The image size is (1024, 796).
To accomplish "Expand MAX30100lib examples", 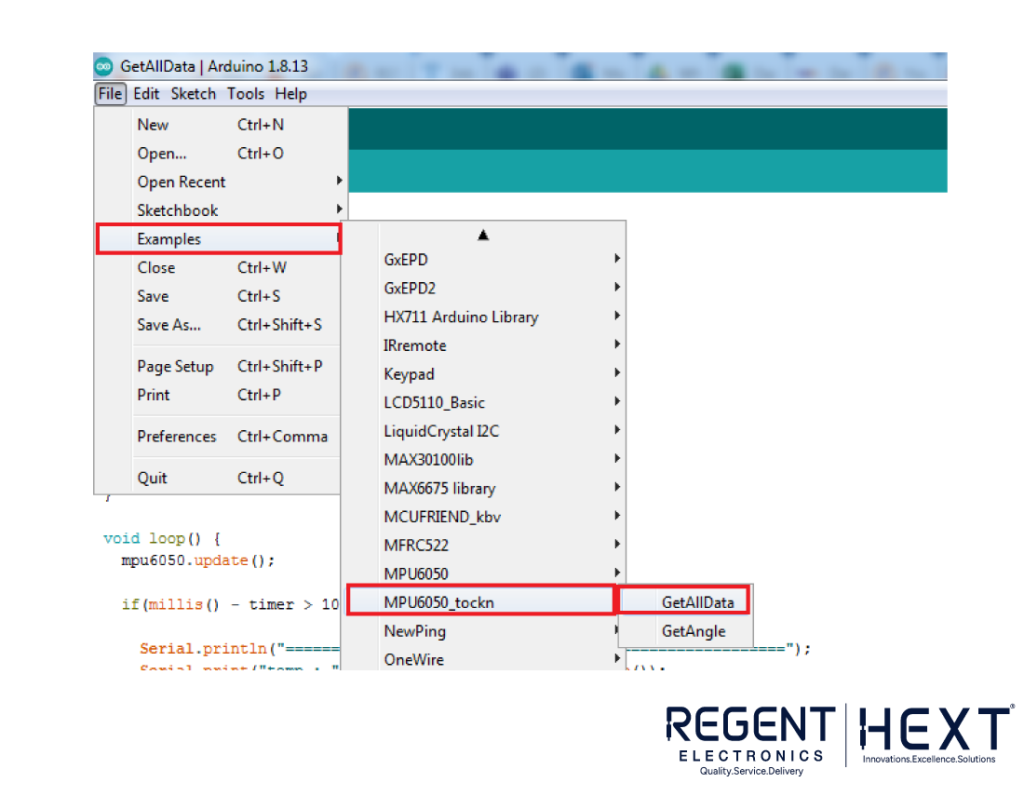I will pyautogui.click(x=485, y=460).
